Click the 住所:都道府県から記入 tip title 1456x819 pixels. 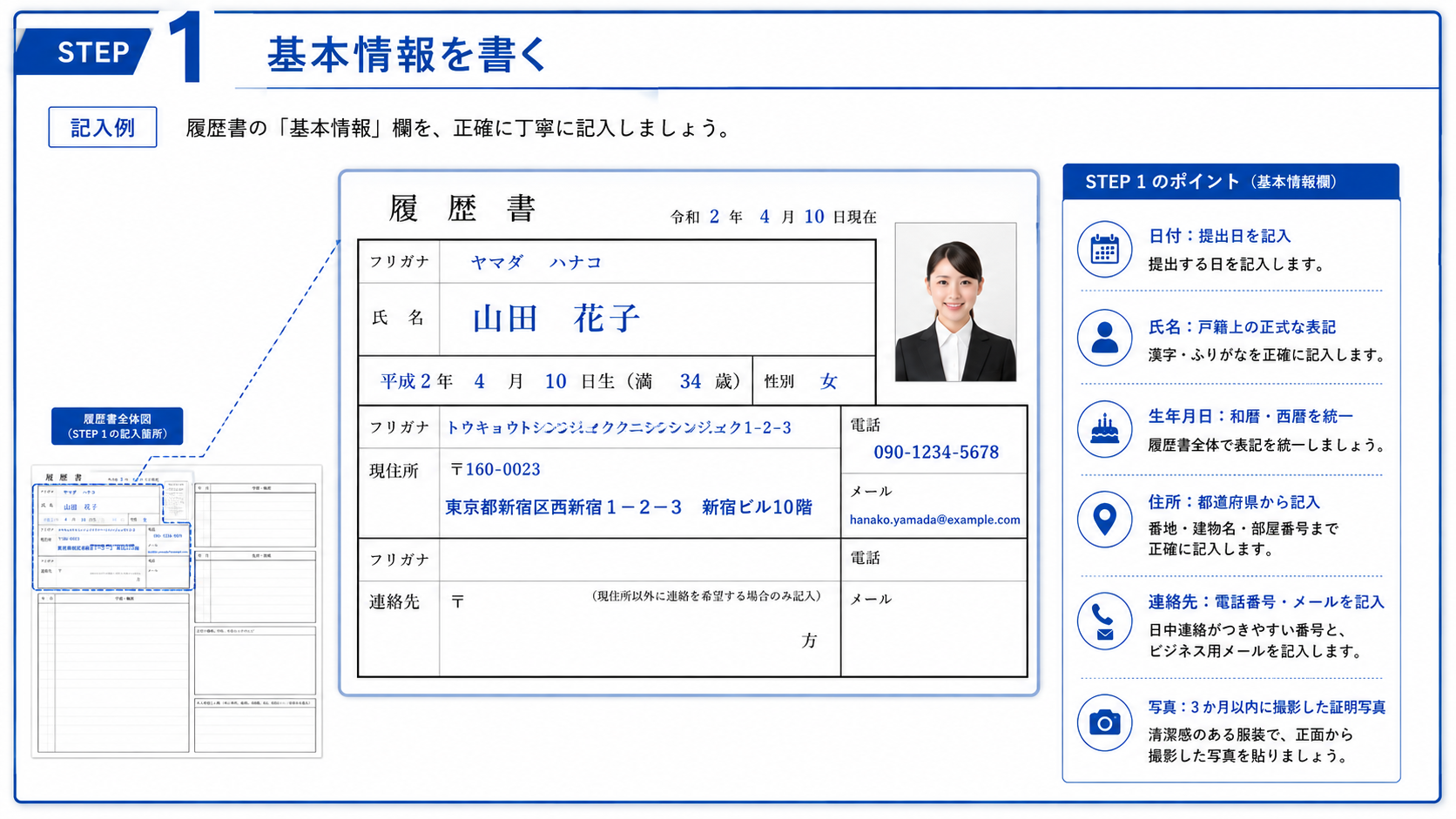click(x=1234, y=502)
